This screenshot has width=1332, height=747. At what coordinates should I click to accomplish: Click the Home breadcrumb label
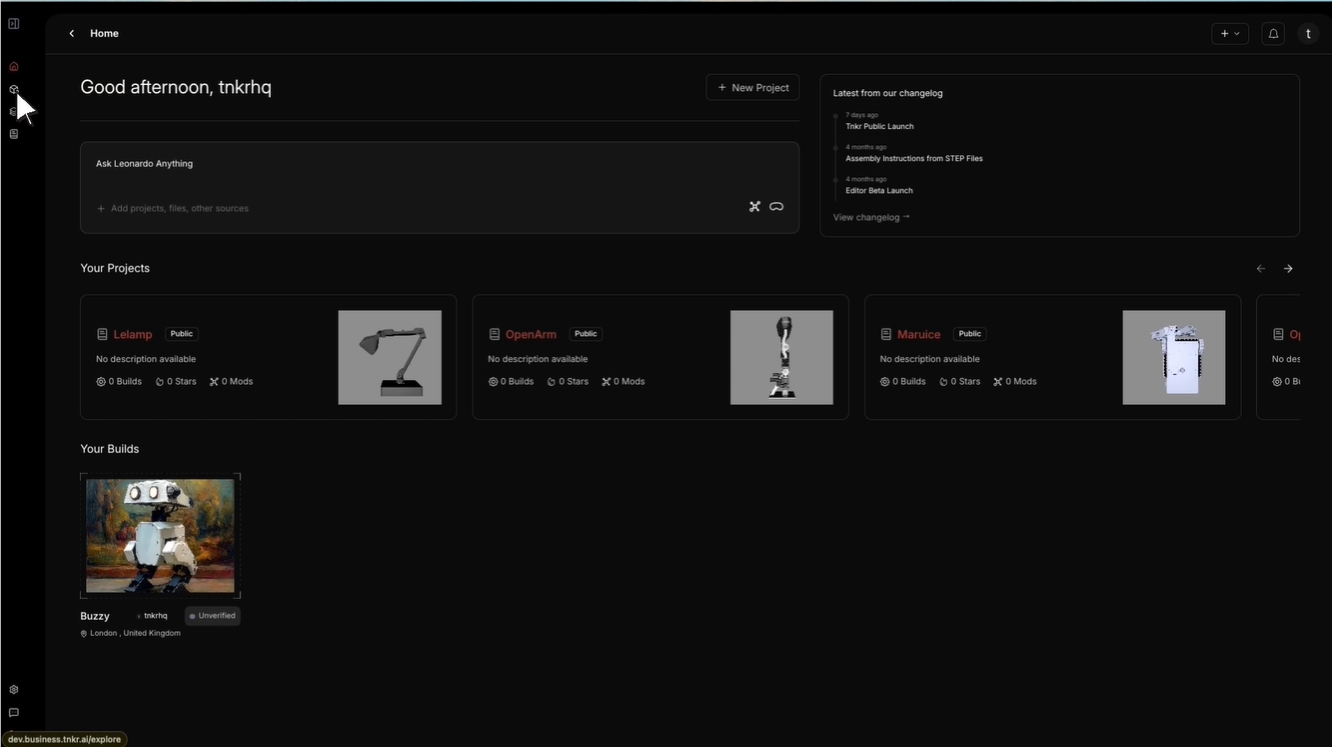coord(104,33)
